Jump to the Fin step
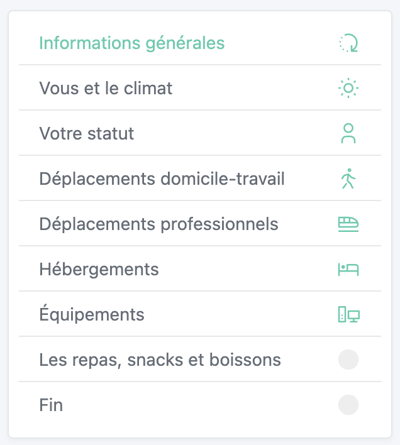The width and height of the screenshot is (400, 445). 51,405
